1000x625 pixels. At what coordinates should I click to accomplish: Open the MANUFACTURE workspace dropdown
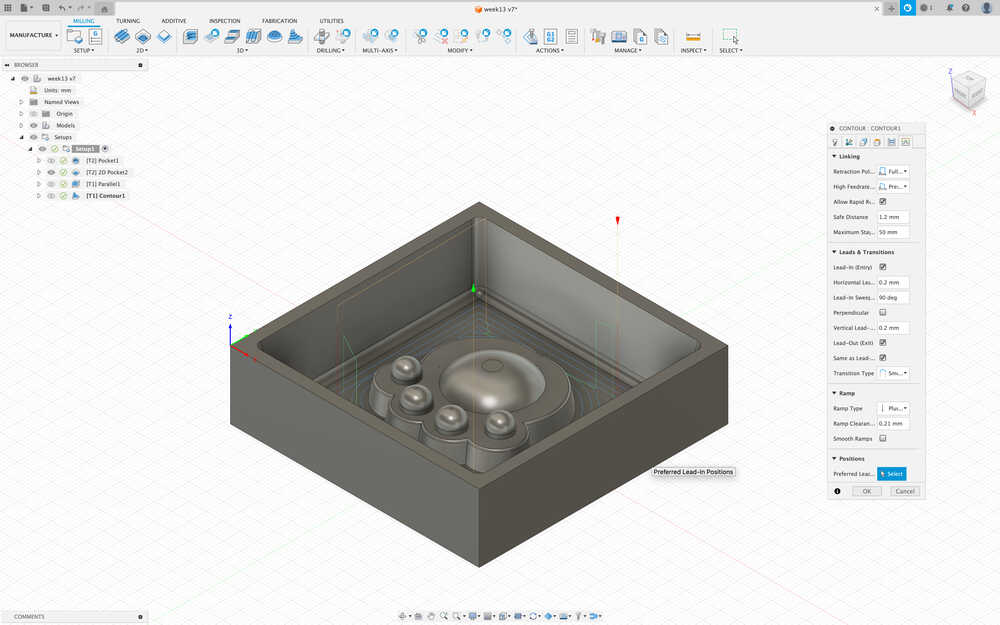(x=33, y=35)
